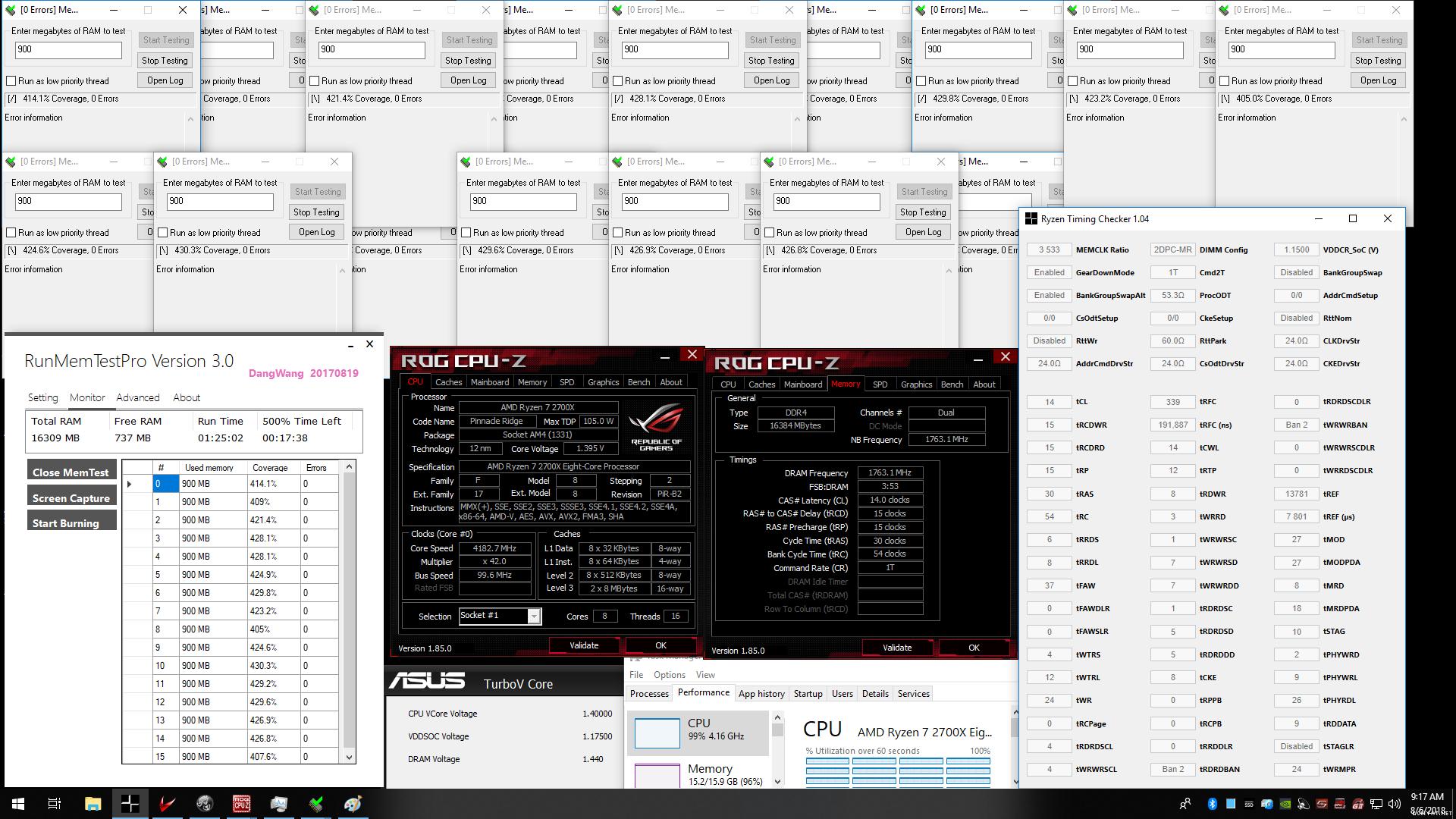Image resolution: width=1456 pixels, height=819 pixels.
Task: Open SPD tab in CPU-Z memory timings window
Action: point(880,384)
